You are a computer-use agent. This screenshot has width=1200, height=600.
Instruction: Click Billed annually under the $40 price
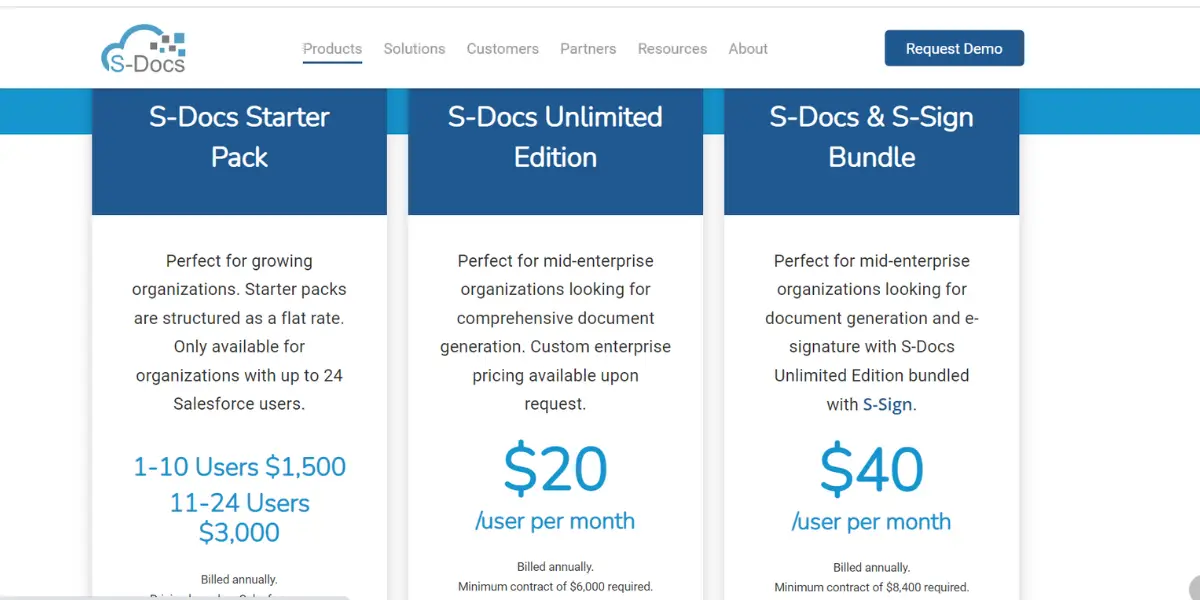[x=871, y=567]
